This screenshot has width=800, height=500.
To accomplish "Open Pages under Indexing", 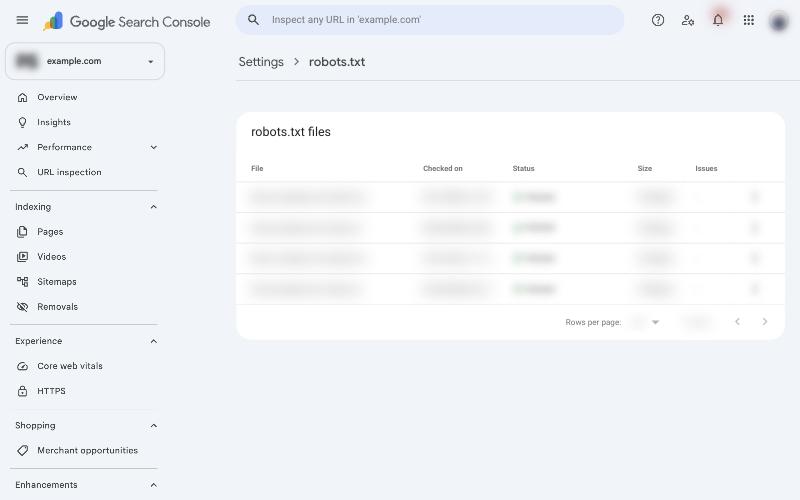I will [x=50, y=232].
